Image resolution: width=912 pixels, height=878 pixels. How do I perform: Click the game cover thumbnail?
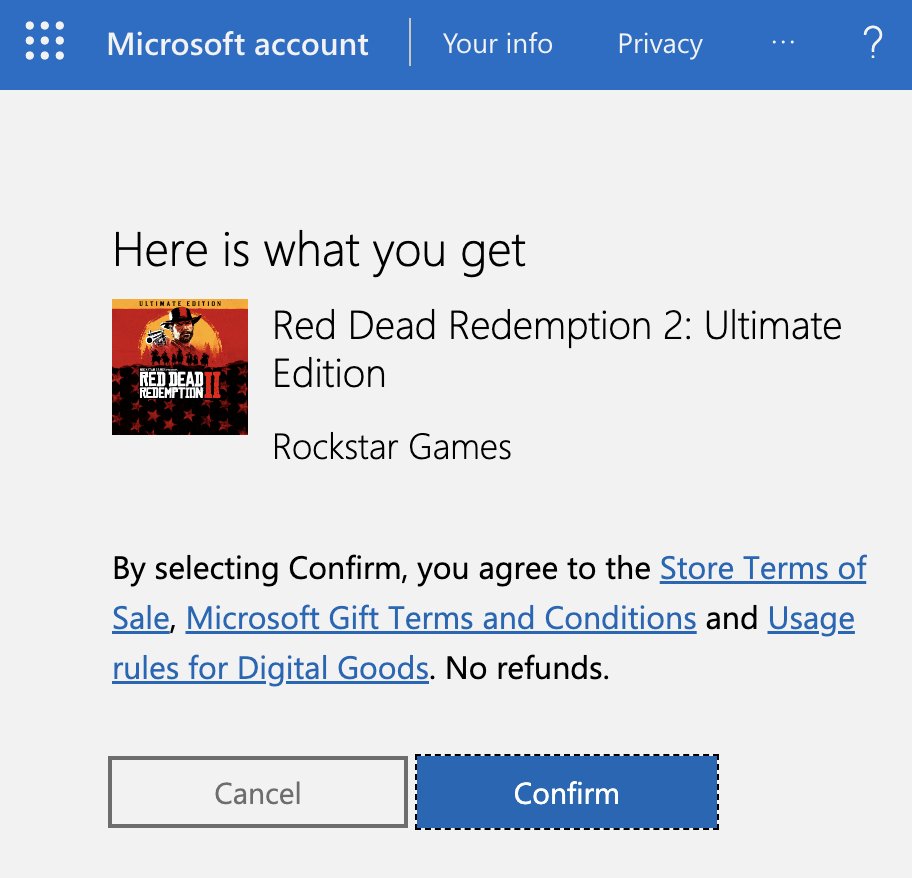pos(180,367)
